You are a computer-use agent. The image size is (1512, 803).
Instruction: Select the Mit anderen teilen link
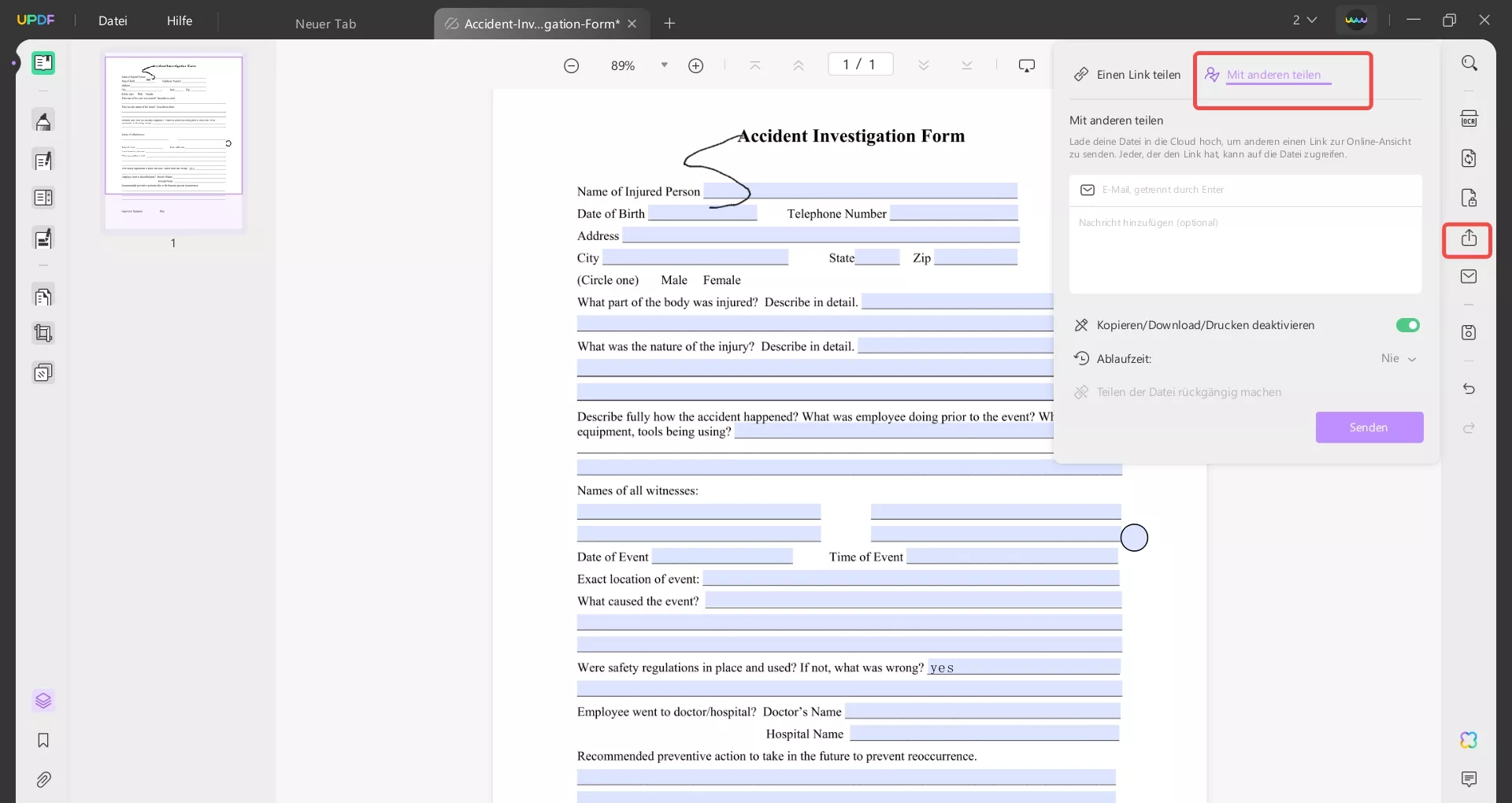[1274, 74]
